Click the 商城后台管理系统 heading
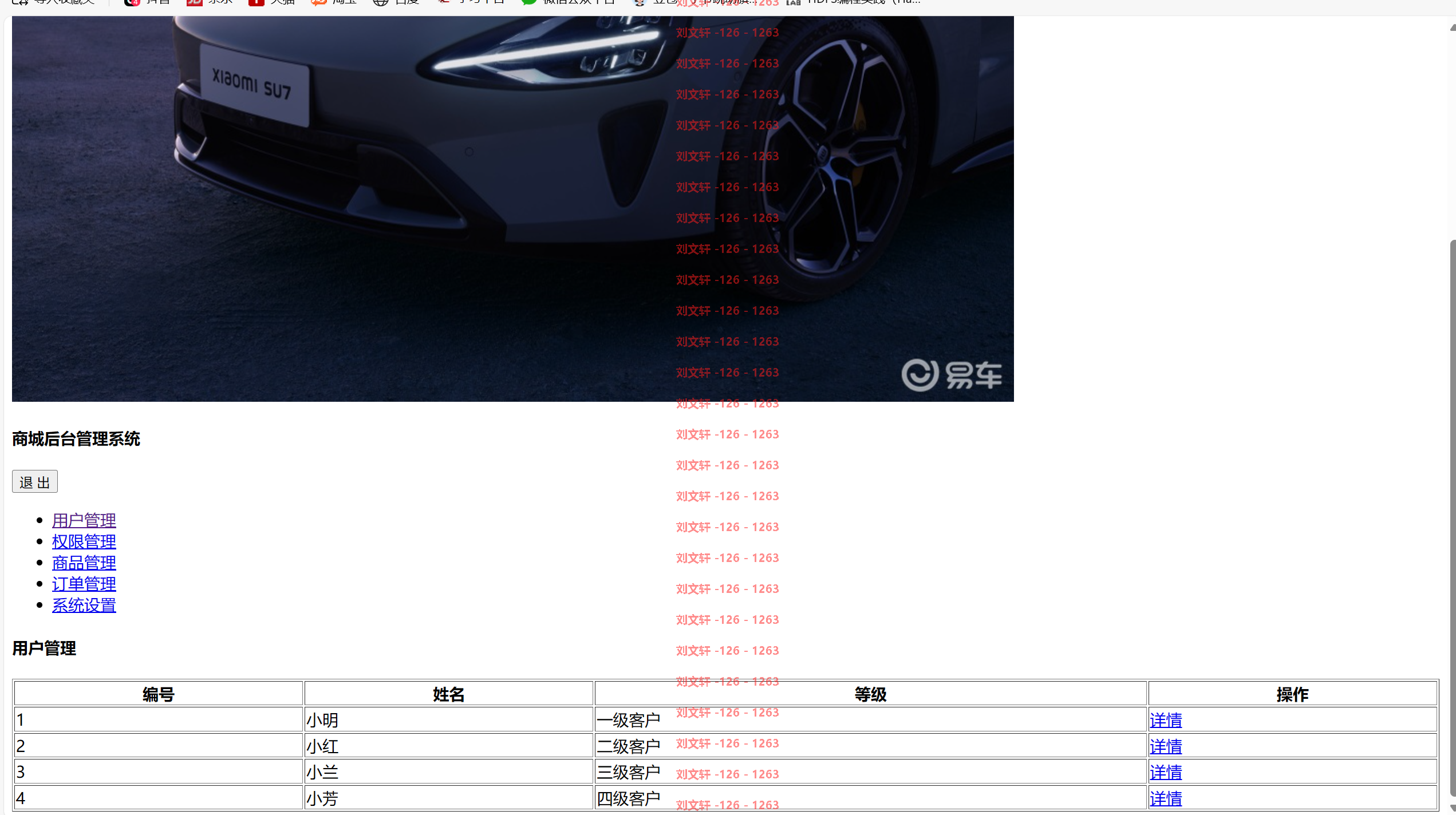The height and width of the screenshot is (815, 1456). click(76, 439)
